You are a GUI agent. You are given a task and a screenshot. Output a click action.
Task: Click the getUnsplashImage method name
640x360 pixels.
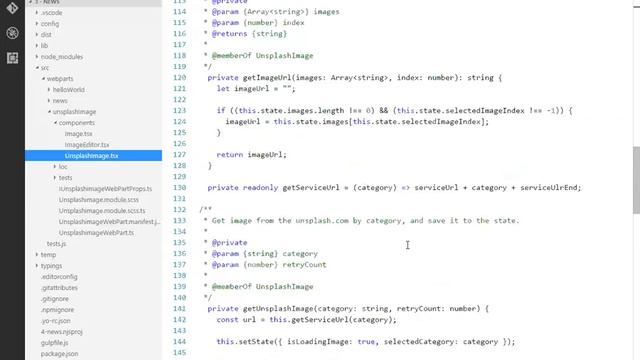click(278, 309)
